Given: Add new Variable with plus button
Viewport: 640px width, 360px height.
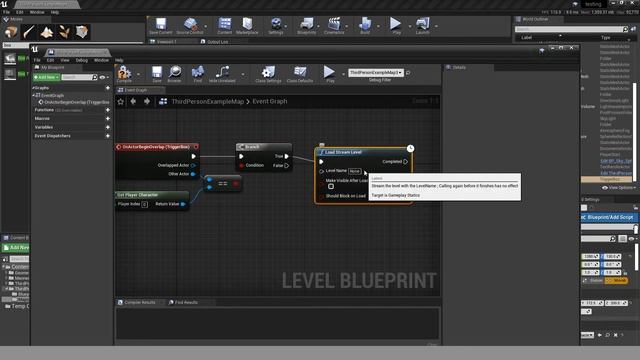Looking at the screenshot, I should 108,127.
